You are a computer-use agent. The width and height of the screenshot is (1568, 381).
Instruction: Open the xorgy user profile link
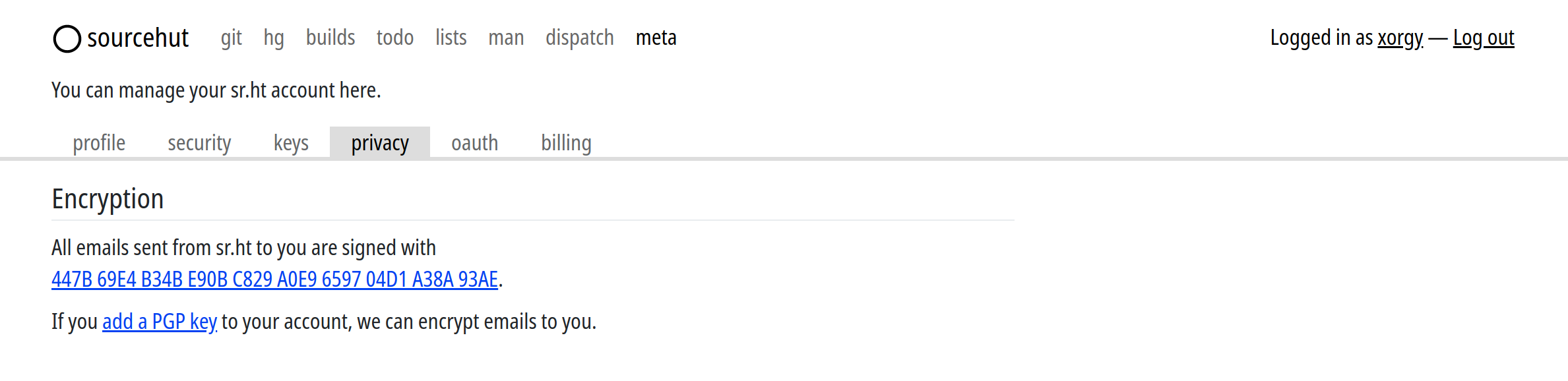point(1400,38)
